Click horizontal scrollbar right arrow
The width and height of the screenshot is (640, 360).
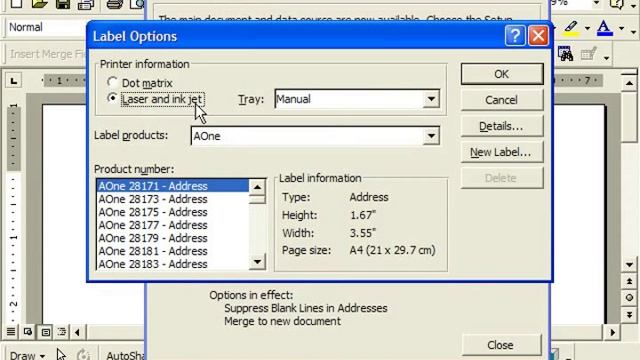(x=613, y=332)
